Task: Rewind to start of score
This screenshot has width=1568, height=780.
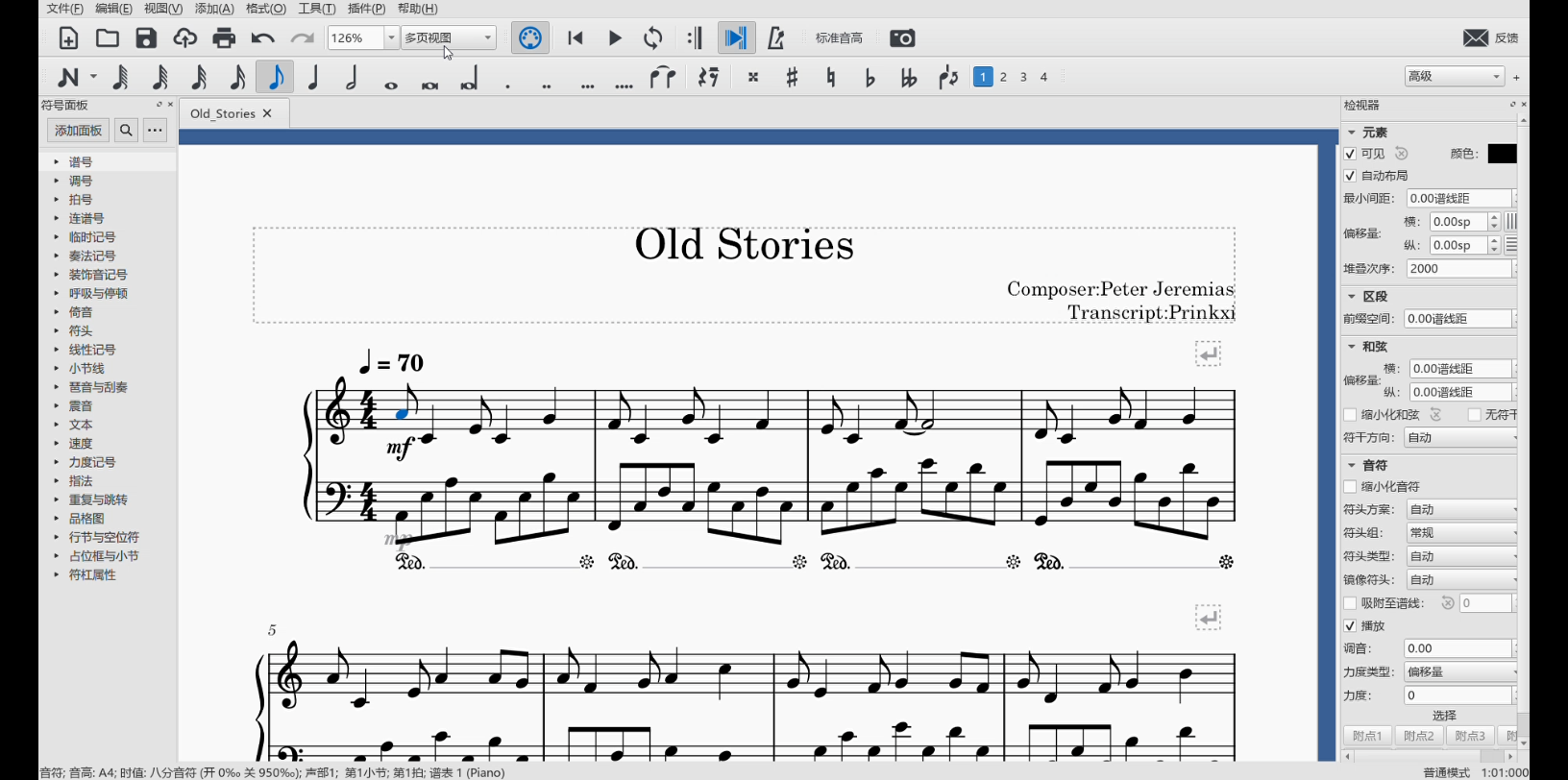Action: click(x=576, y=38)
